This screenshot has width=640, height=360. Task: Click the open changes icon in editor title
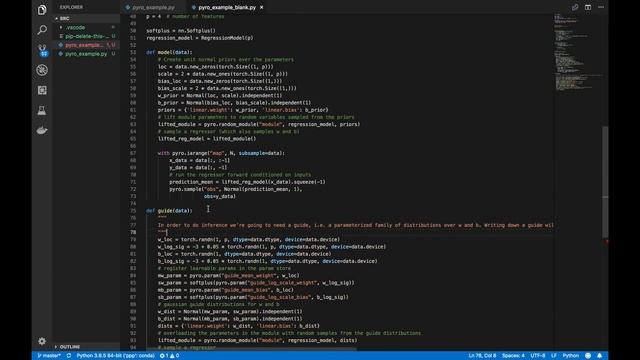pyautogui.click(x=575, y=7)
